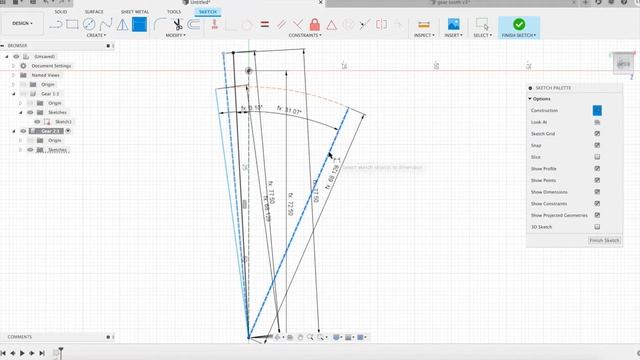Toggle the Show Profile checkbox
Viewport: 640px width, 360px height.
(x=597, y=169)
